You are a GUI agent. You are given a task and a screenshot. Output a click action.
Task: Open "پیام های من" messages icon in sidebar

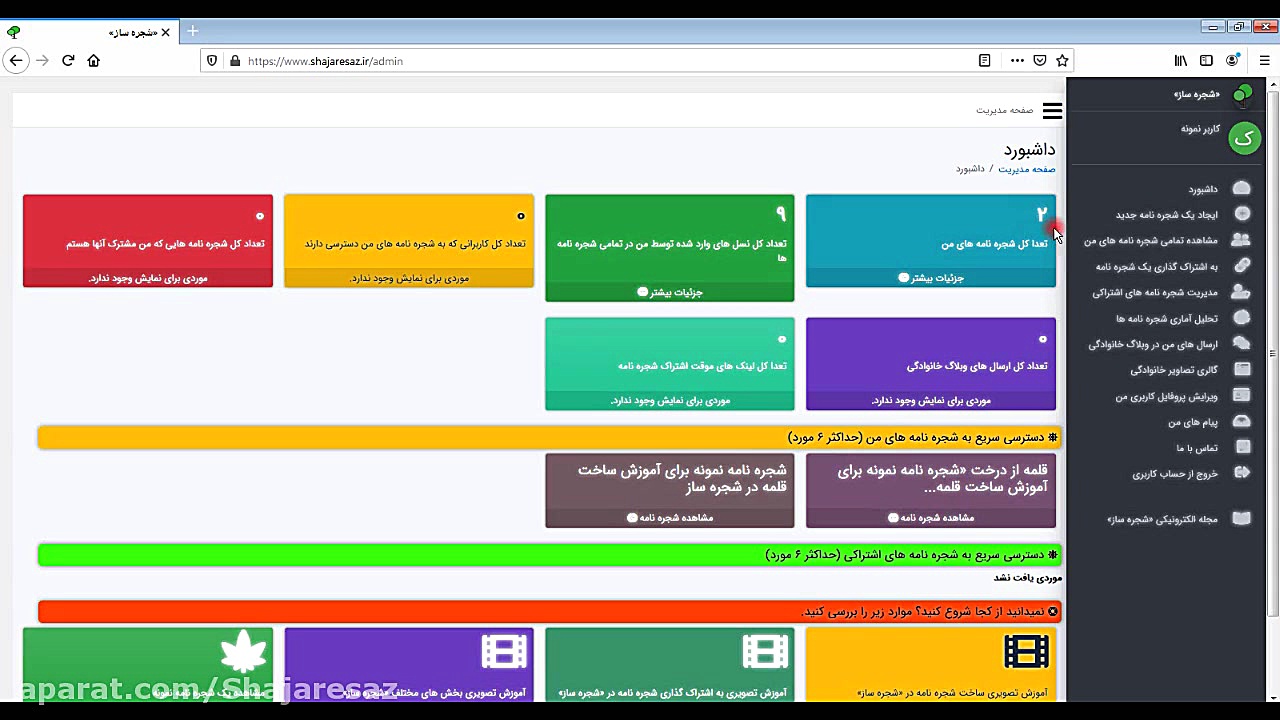[1242, 421]
